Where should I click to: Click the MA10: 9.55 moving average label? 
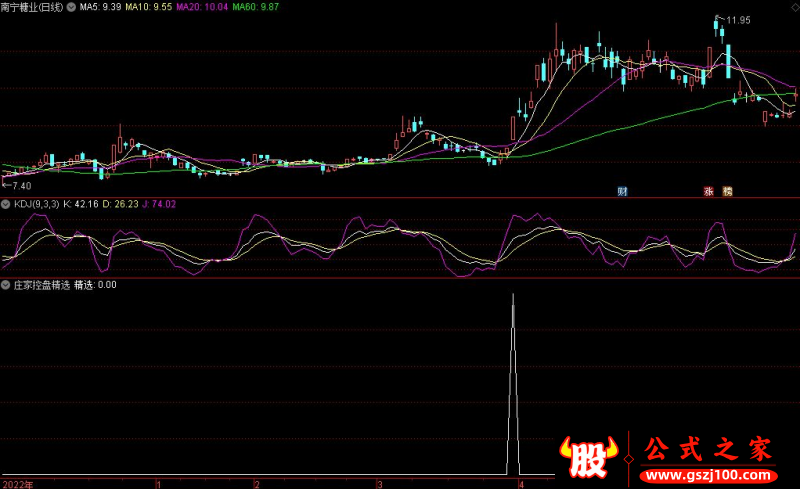click(x=149, y=6)
